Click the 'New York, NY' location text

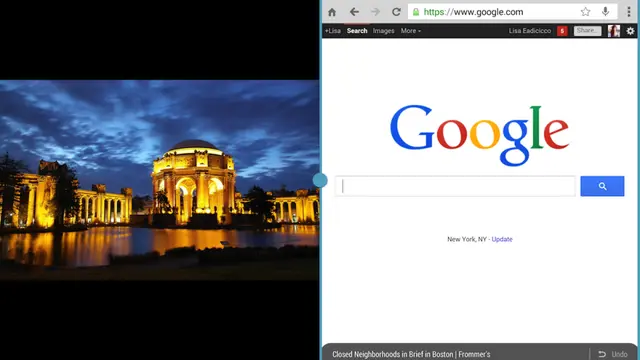pos(467,239)
